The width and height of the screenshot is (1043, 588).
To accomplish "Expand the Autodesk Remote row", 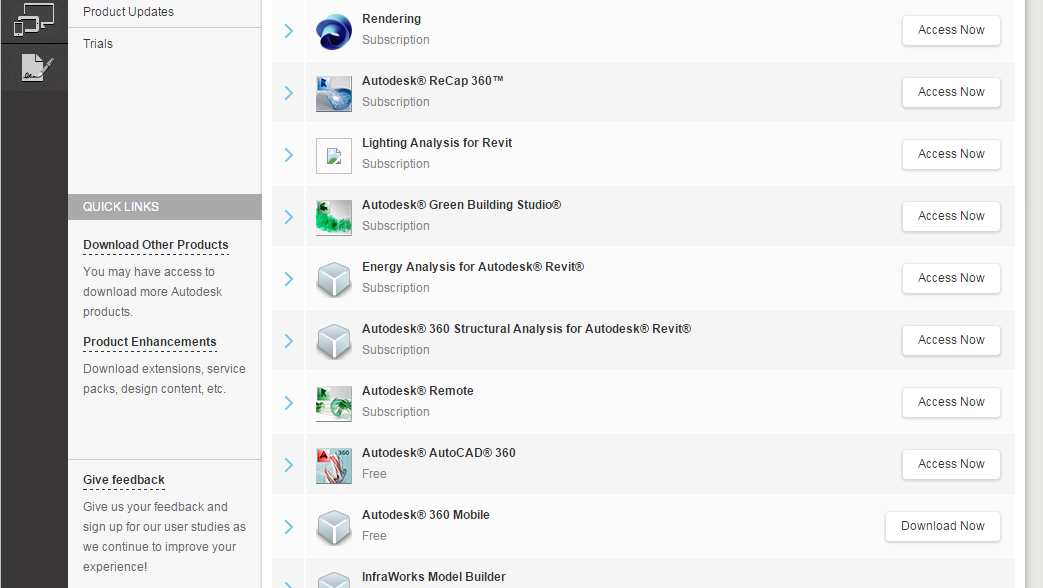I will coord(289,402).
